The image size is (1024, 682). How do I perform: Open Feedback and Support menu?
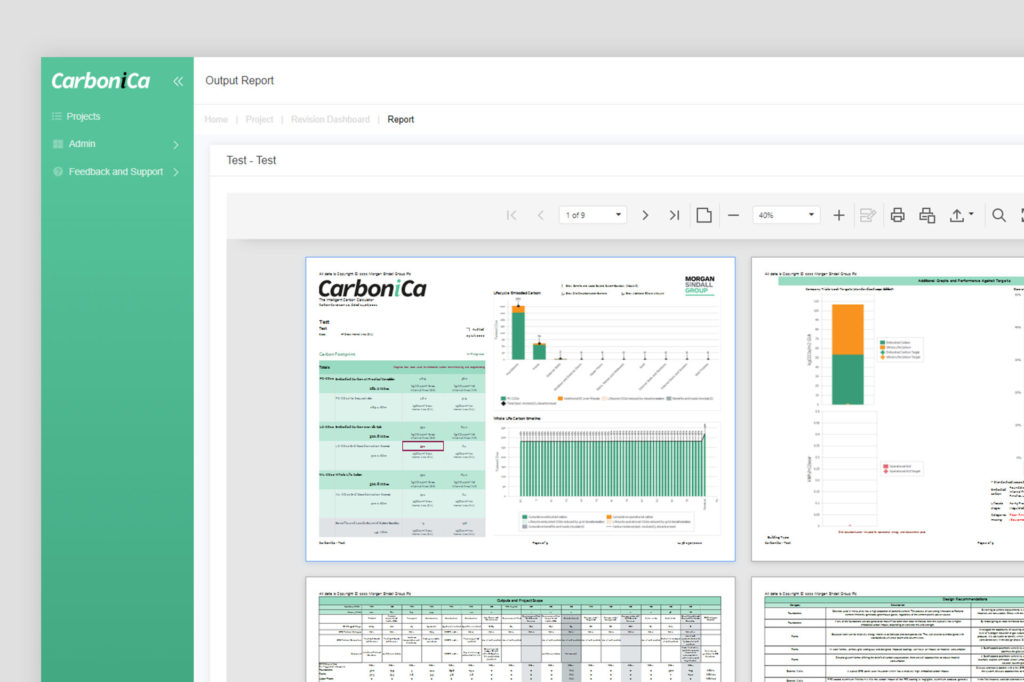point(116,172)
